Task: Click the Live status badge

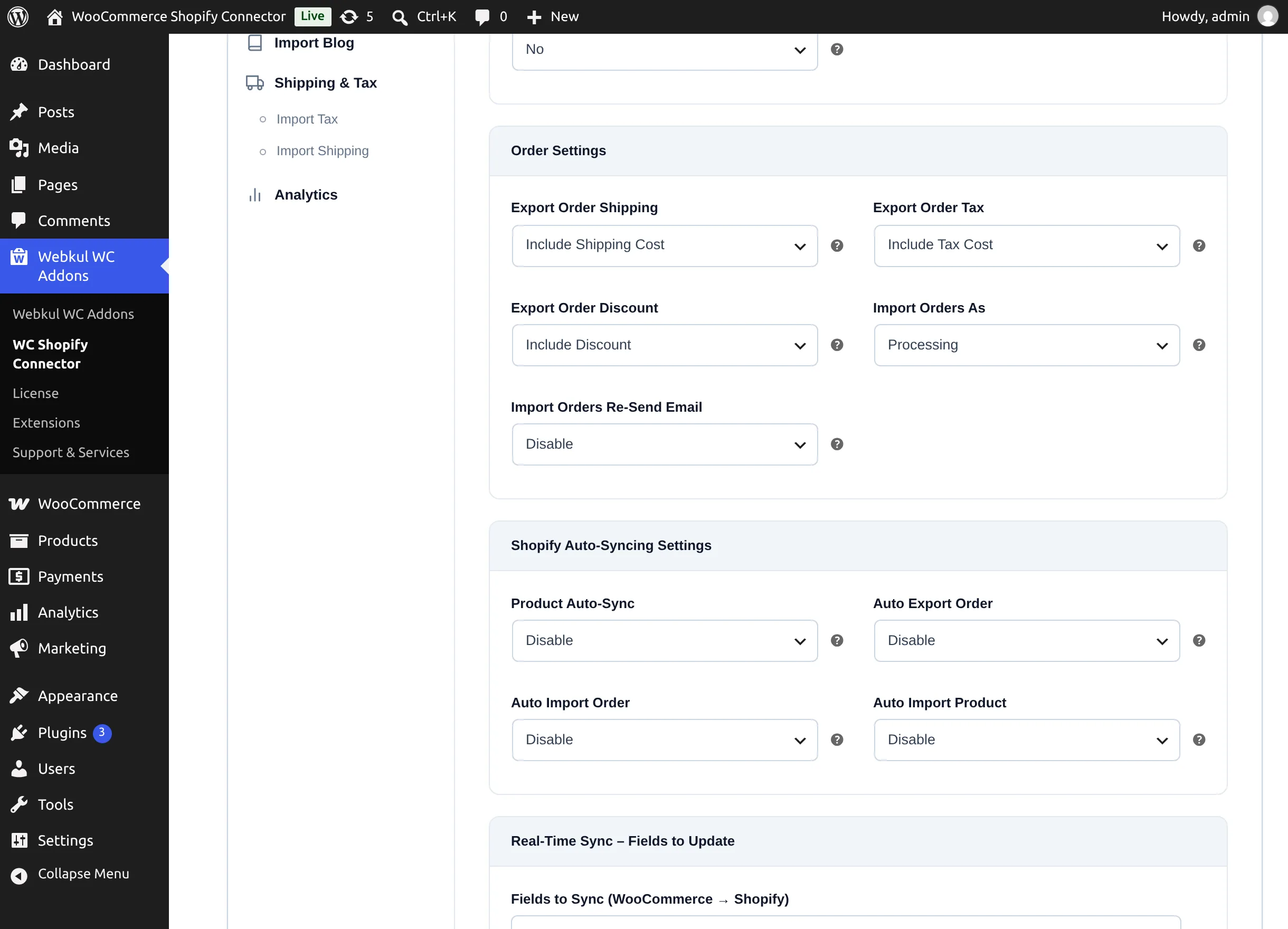Action: tap(312, 16)
